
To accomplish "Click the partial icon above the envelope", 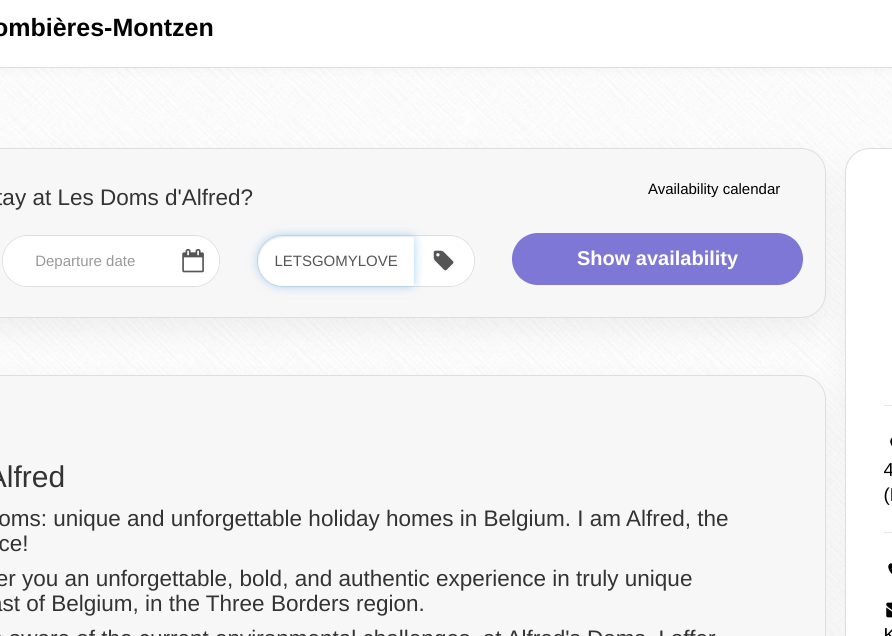I will (x=889, y=568).
